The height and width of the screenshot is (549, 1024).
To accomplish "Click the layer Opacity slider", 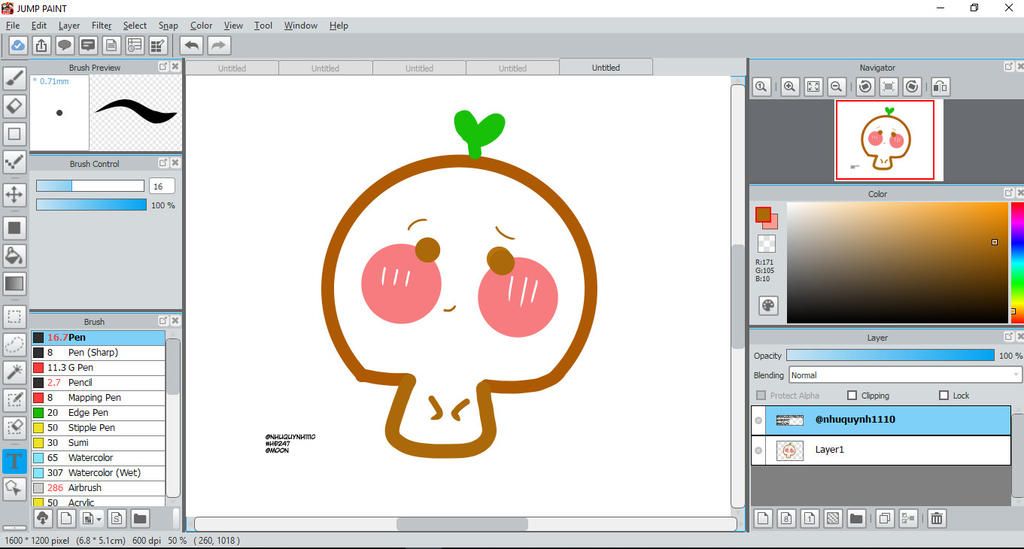I will click(890, 355).
